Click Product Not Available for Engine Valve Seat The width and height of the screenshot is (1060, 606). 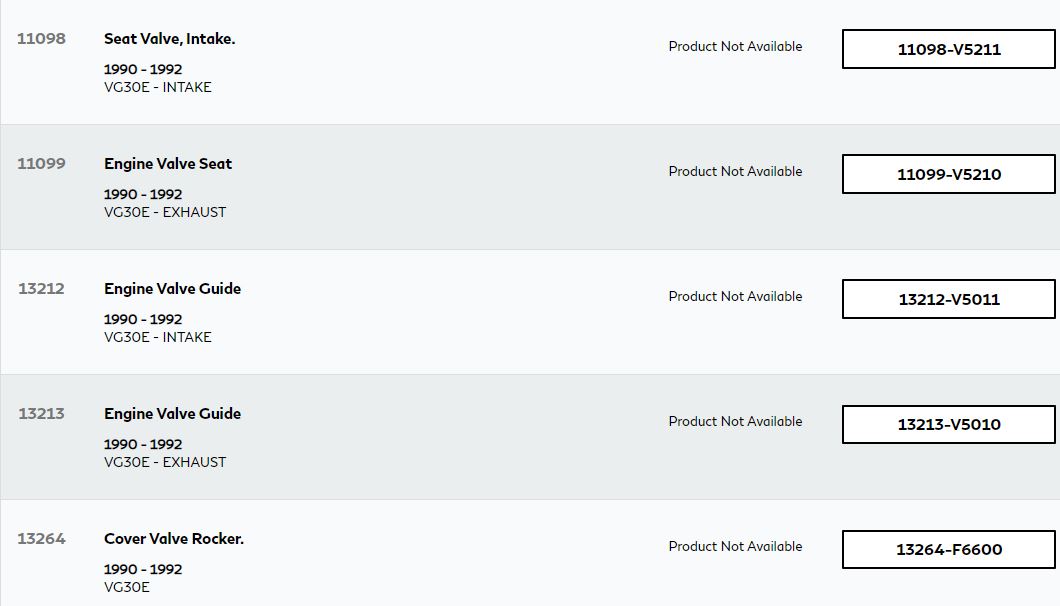(x=735, y=171)
